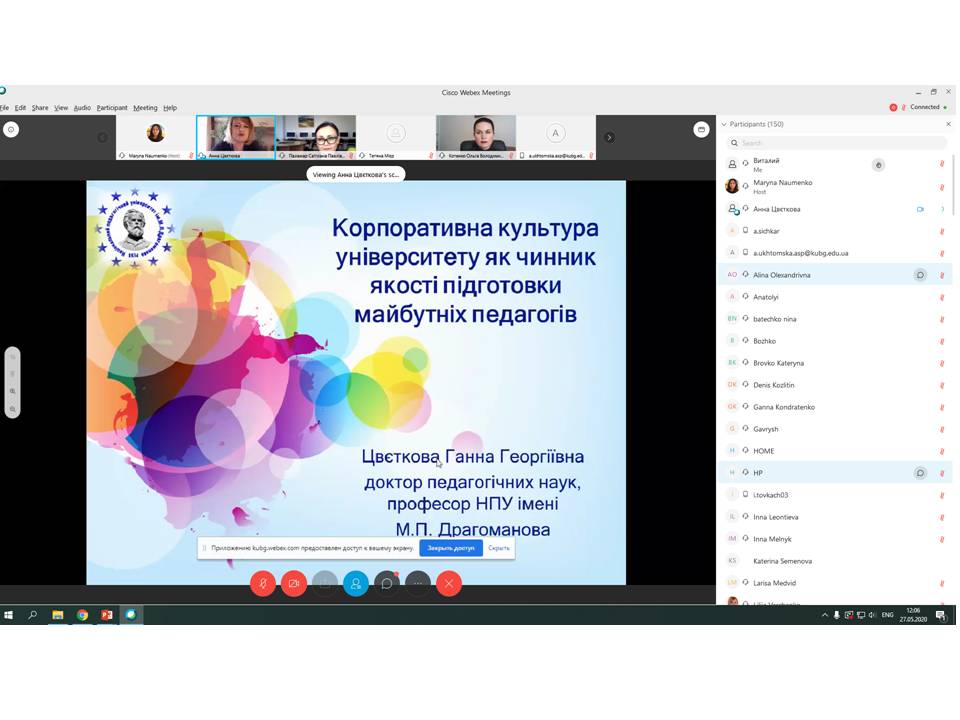Toggle the participants panel button

pos(356,583)
